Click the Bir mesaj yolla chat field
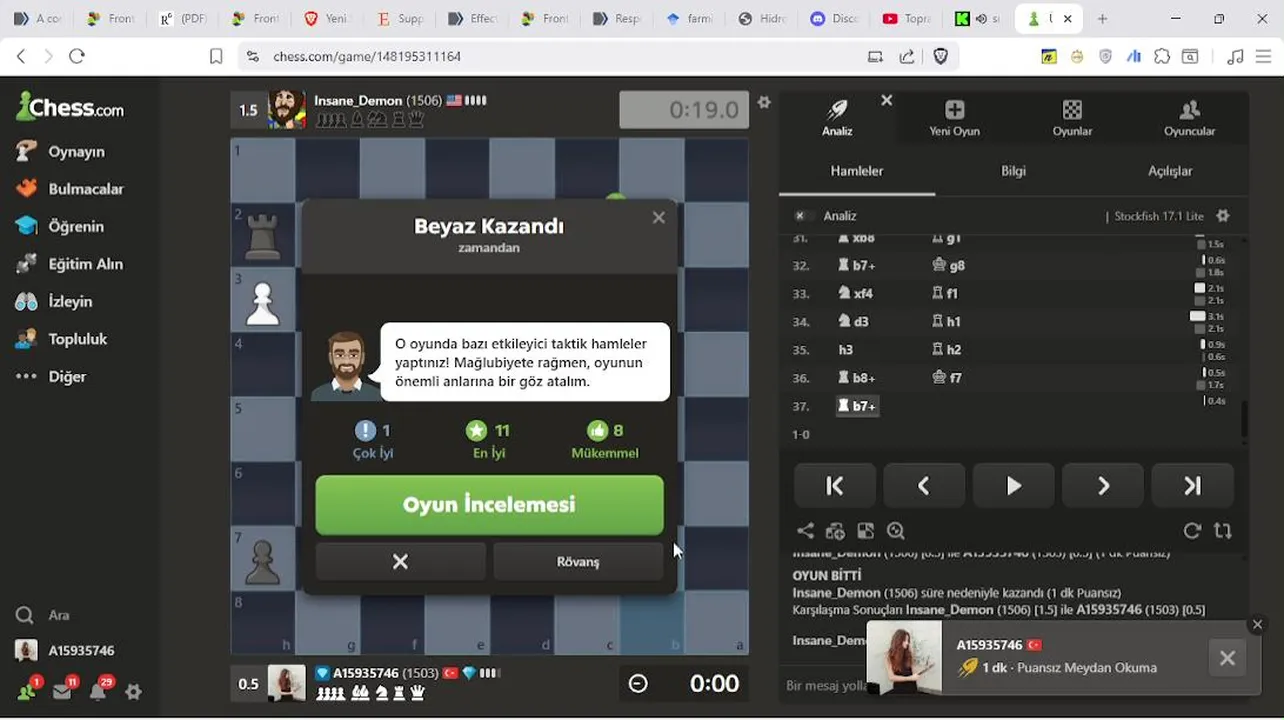 [x=826, y=686]
